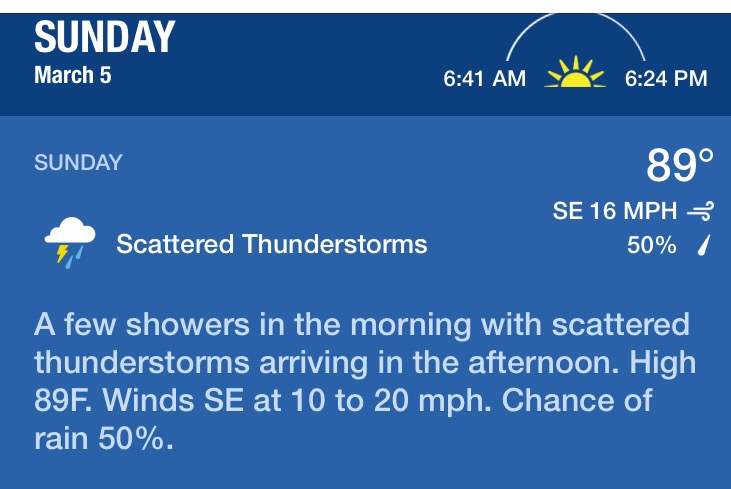
Task: Click the 6:41 AM sunrise time
Action: (x=484, y=79)
